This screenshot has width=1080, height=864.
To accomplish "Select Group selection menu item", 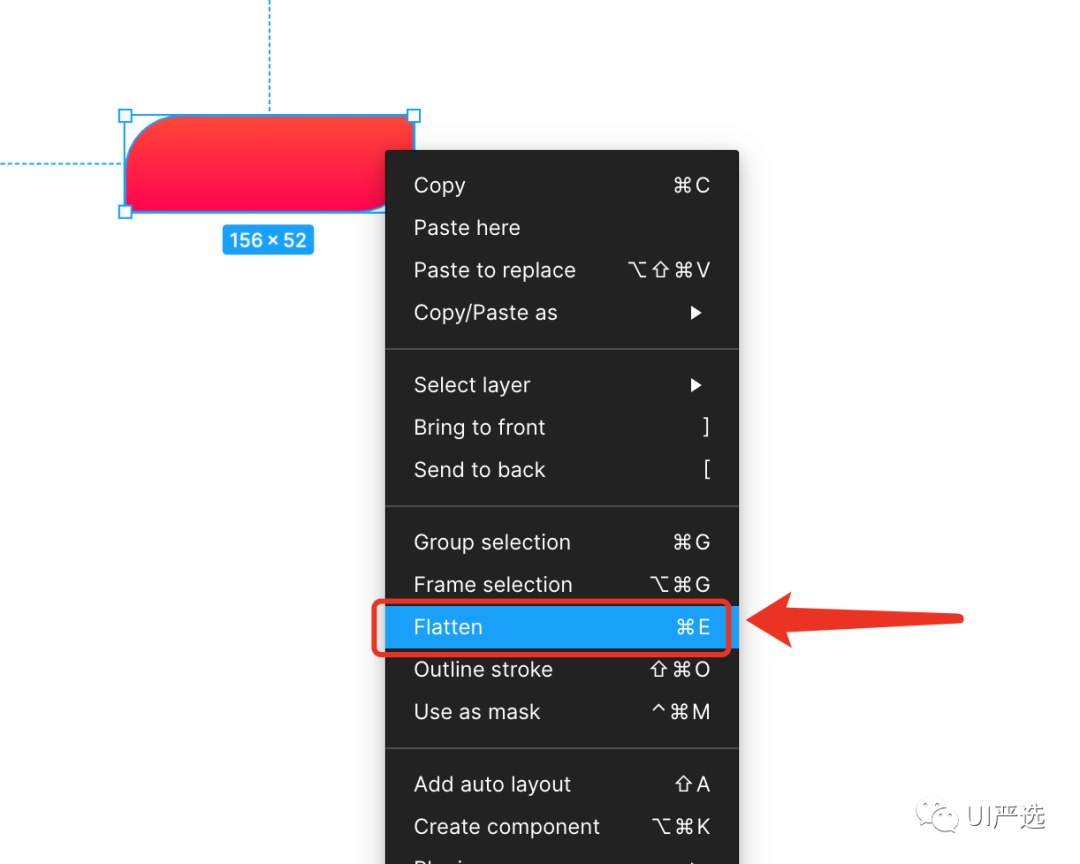I will [561, 542].
